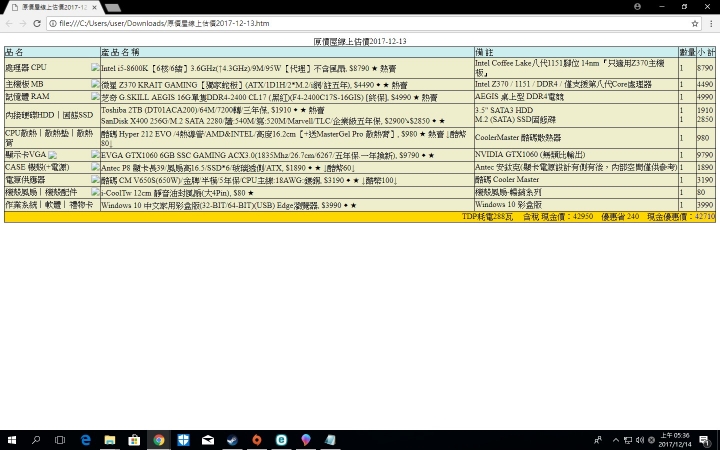Screen dimensions: 720x450
Task: Open Microsoft Store from taskbar
Action: pos(134,440)
